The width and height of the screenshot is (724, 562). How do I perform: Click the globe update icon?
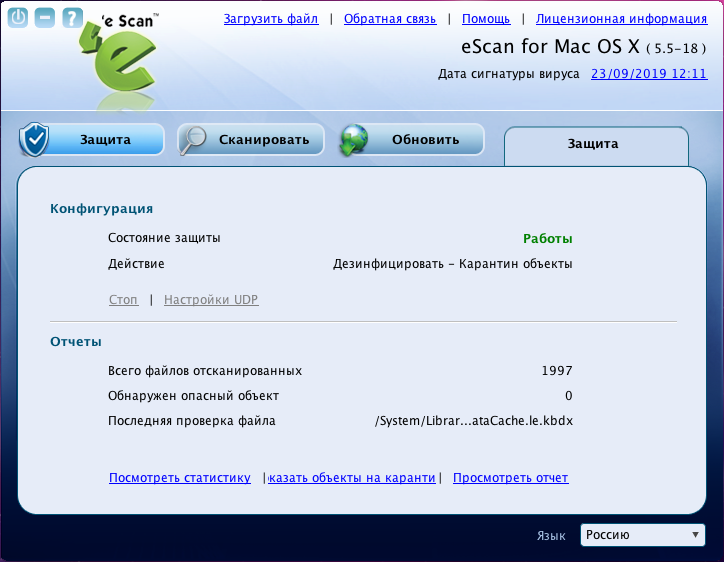click(354, 139)
